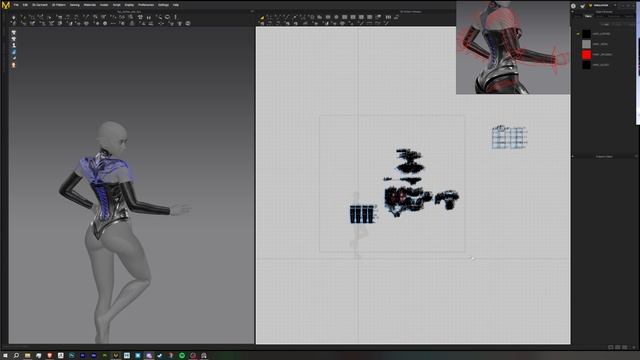Open the Avatar menu

(x=104, y=5)
